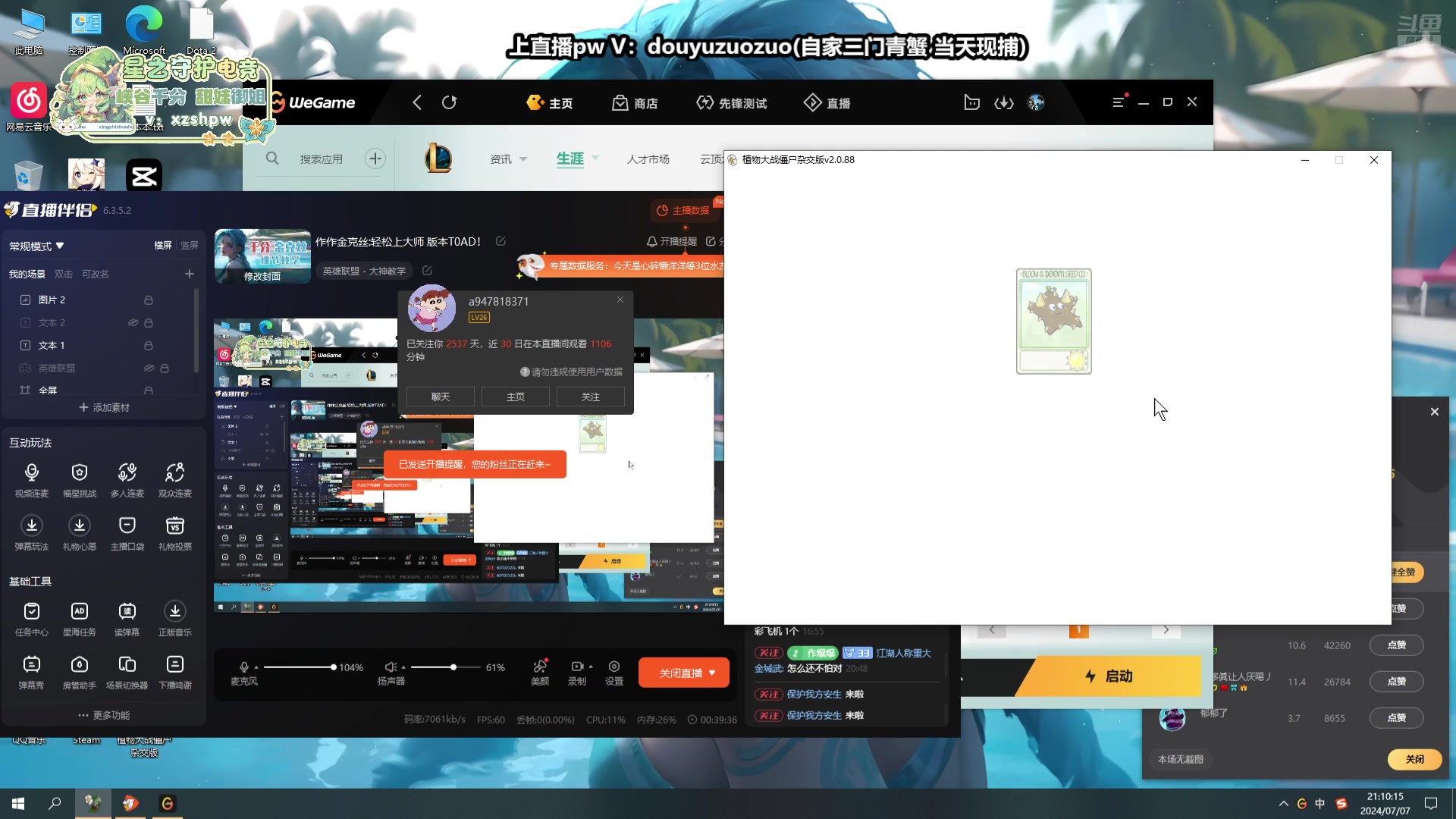Switch to 横屏 landscape mode
This screenshot has width=1456, height=819.
pyautogui.click(x=163, y=246)
